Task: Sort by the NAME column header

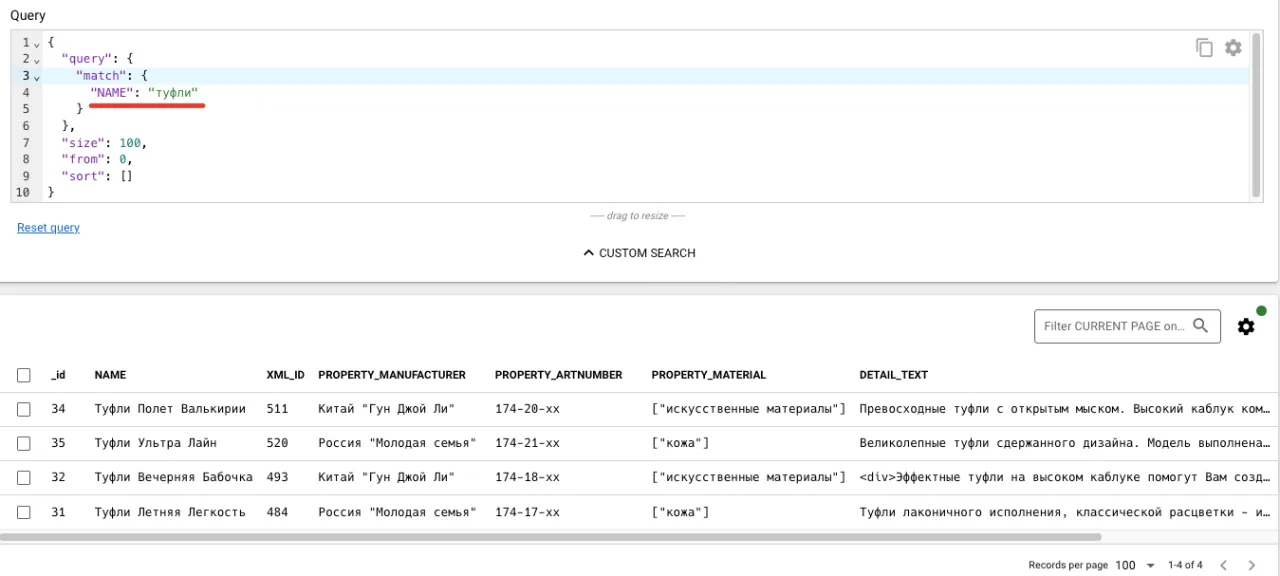Action: coord(110,375)
